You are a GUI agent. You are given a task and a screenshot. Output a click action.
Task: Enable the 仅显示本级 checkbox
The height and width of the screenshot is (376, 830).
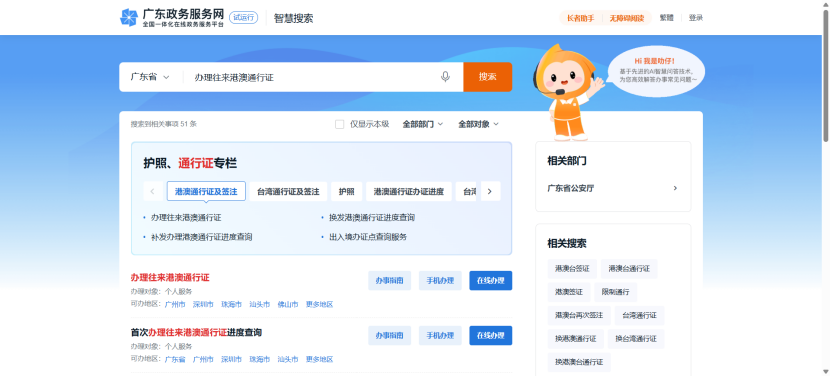pos(339,124)
